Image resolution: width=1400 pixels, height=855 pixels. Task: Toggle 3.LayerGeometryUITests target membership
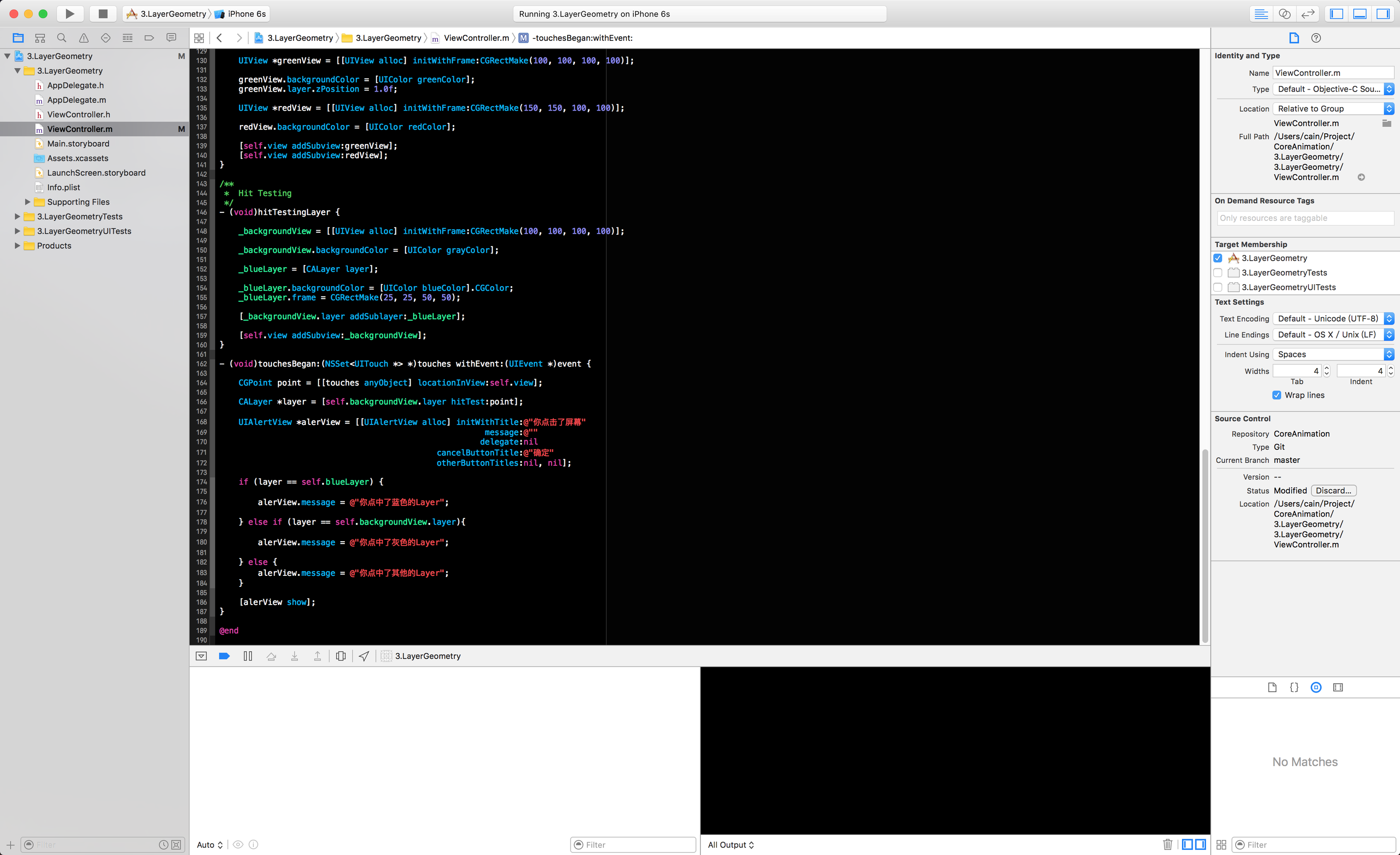point(1218,287)
